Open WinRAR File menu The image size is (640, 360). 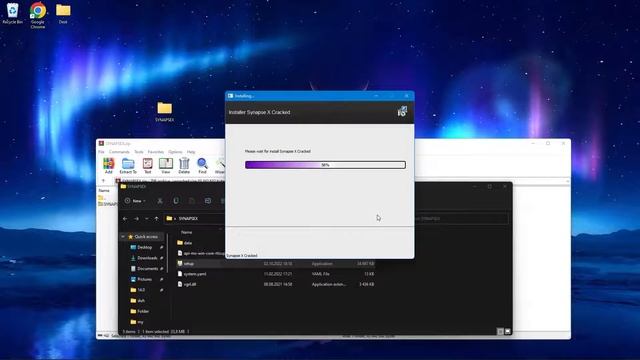(x=101, y=152)
